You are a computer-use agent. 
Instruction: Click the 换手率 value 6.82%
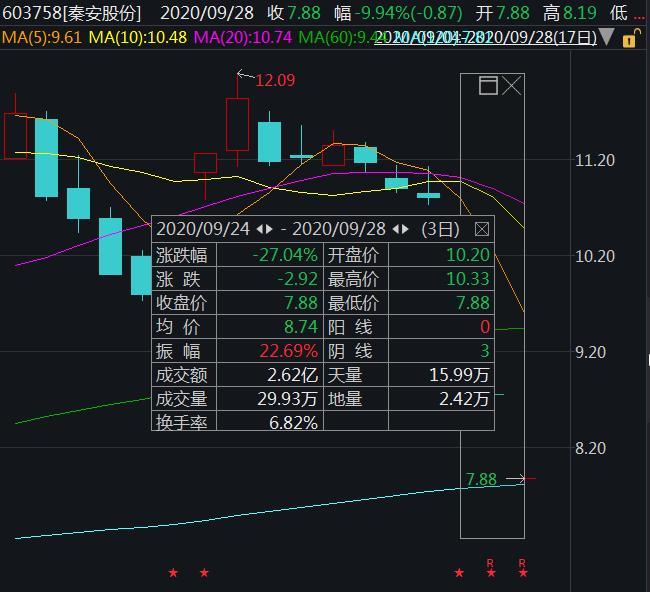293,422
